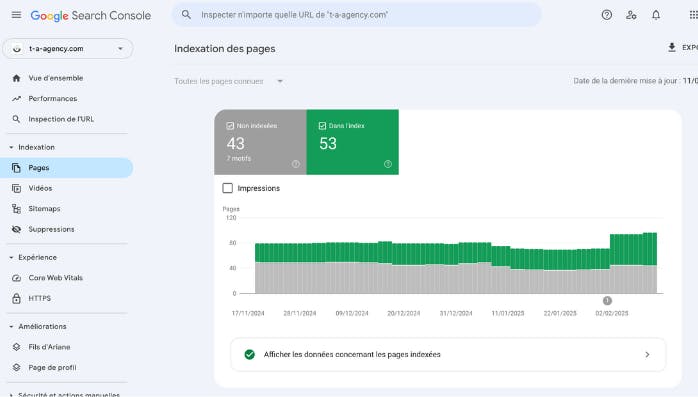Focus the URL inspection search field
The image size is (698, 397).
coord(357,15)
